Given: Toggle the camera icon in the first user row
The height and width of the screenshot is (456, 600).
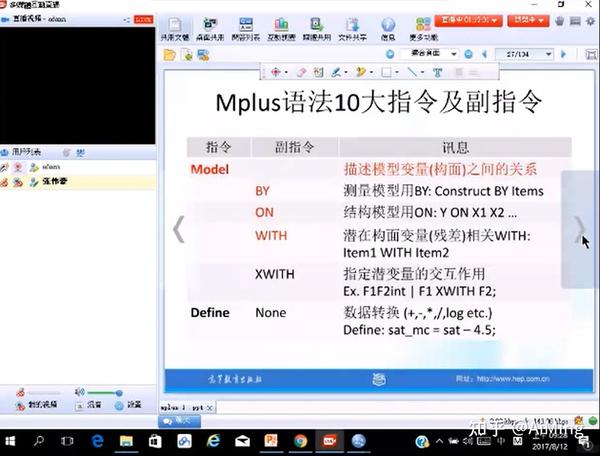Looking at the screenshot, I should [18, 167].
